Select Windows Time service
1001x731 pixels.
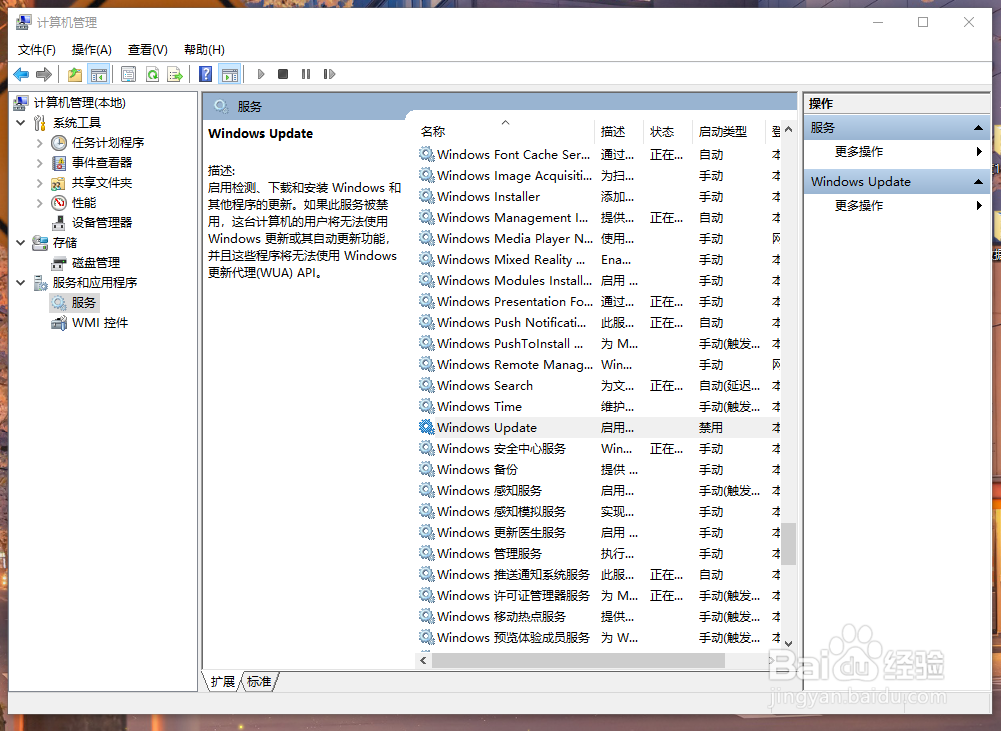click(x=599, y=407)
